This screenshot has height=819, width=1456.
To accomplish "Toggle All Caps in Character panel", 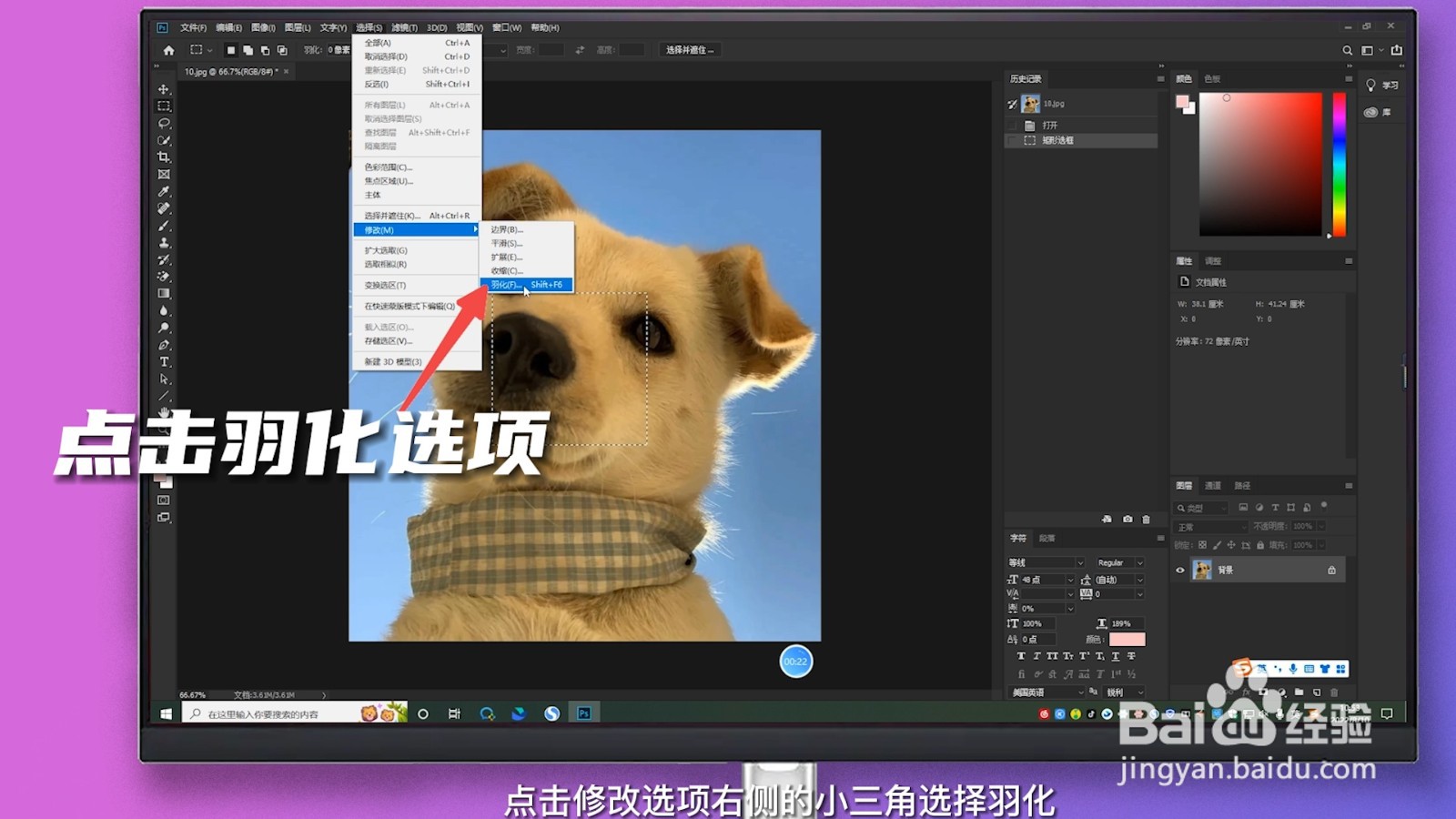I will (1052, 656).
